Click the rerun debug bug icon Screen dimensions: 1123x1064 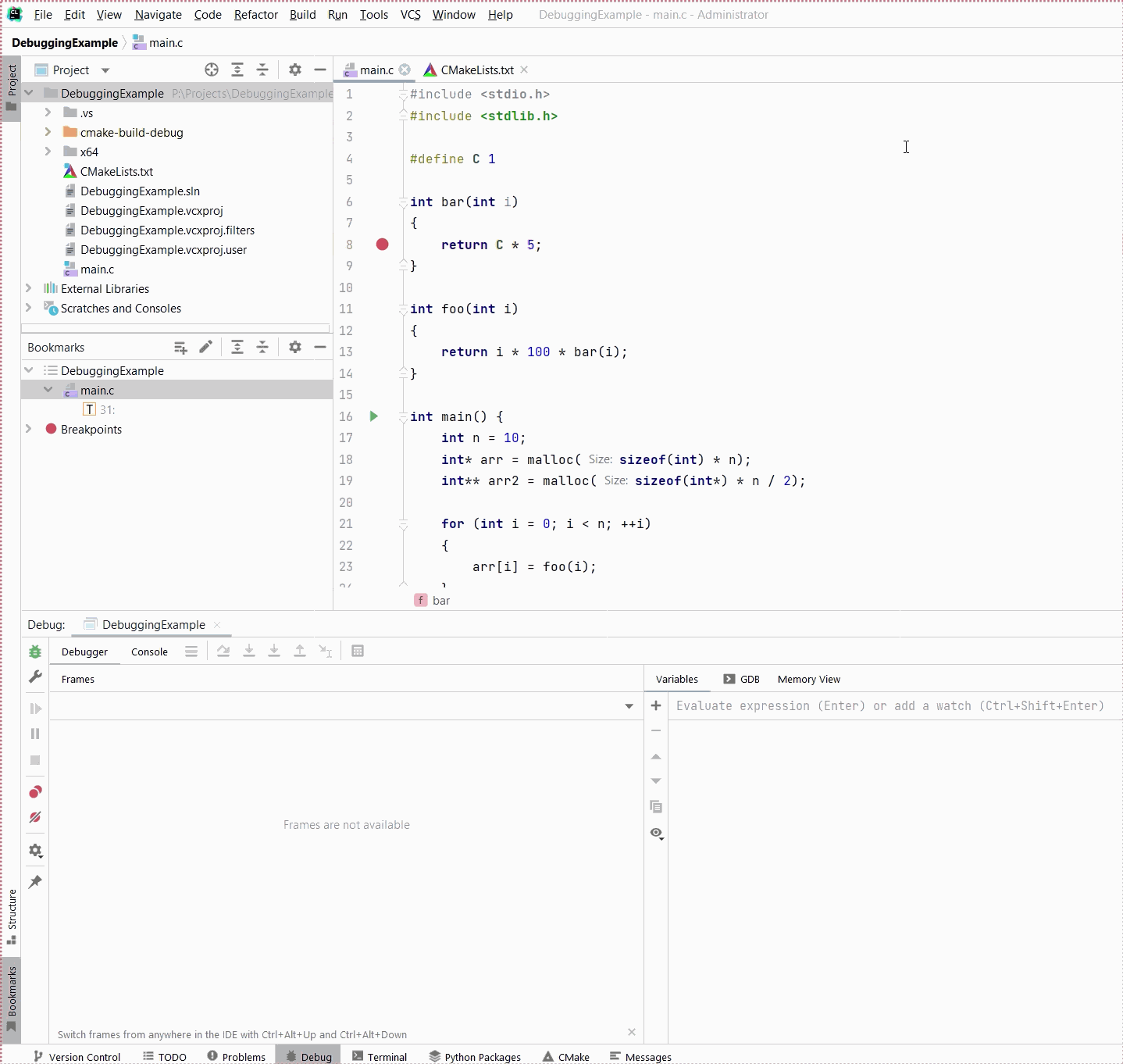[x=35, y=652]
